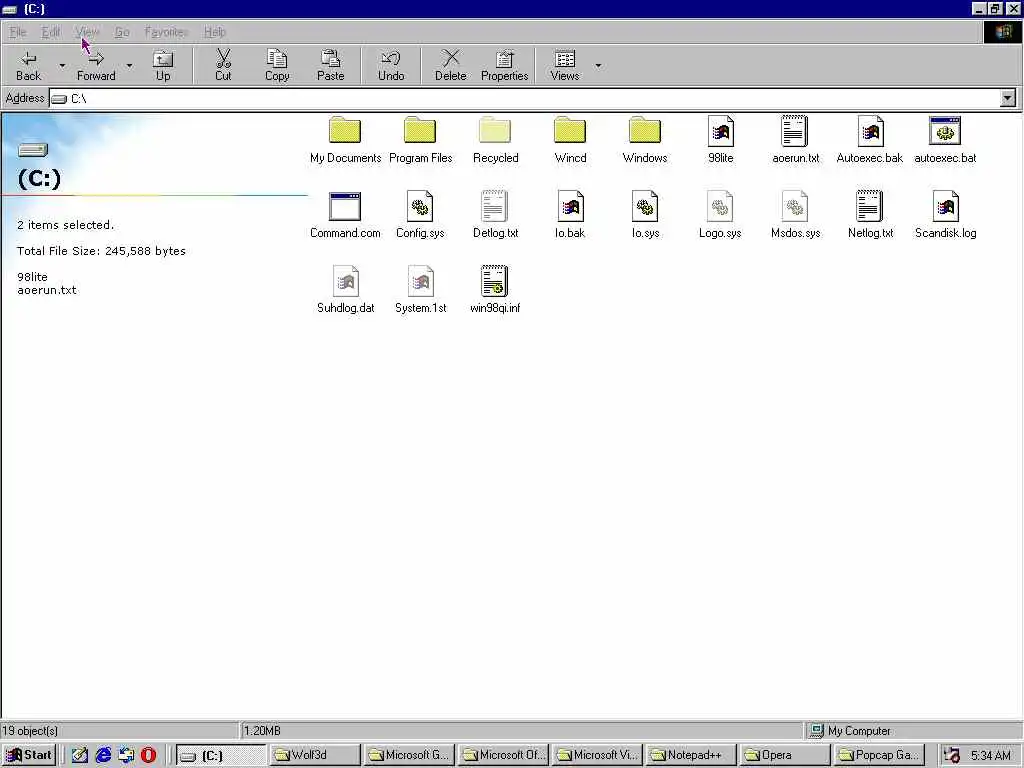Image resolution: width=1024 pixels, height=768 pixels.
Task: Open the Go menu
Action: tap(122, 32)
